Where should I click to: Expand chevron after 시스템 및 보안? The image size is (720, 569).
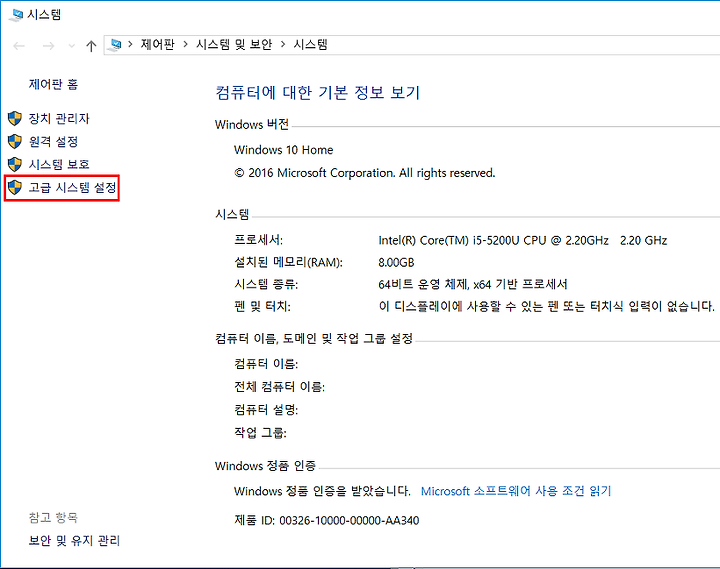pos(283,45)
